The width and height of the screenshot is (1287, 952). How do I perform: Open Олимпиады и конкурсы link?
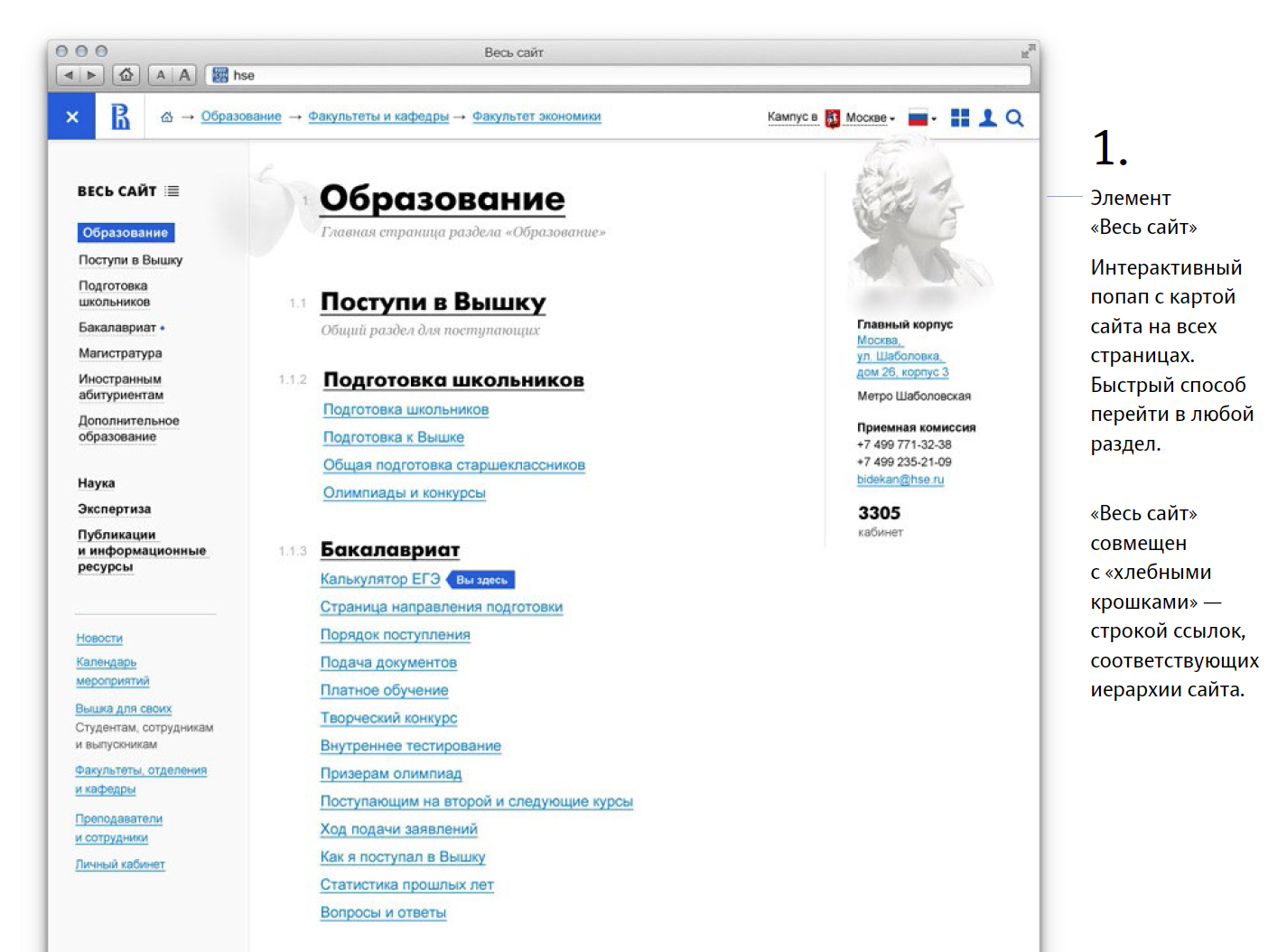click(405, 493)
